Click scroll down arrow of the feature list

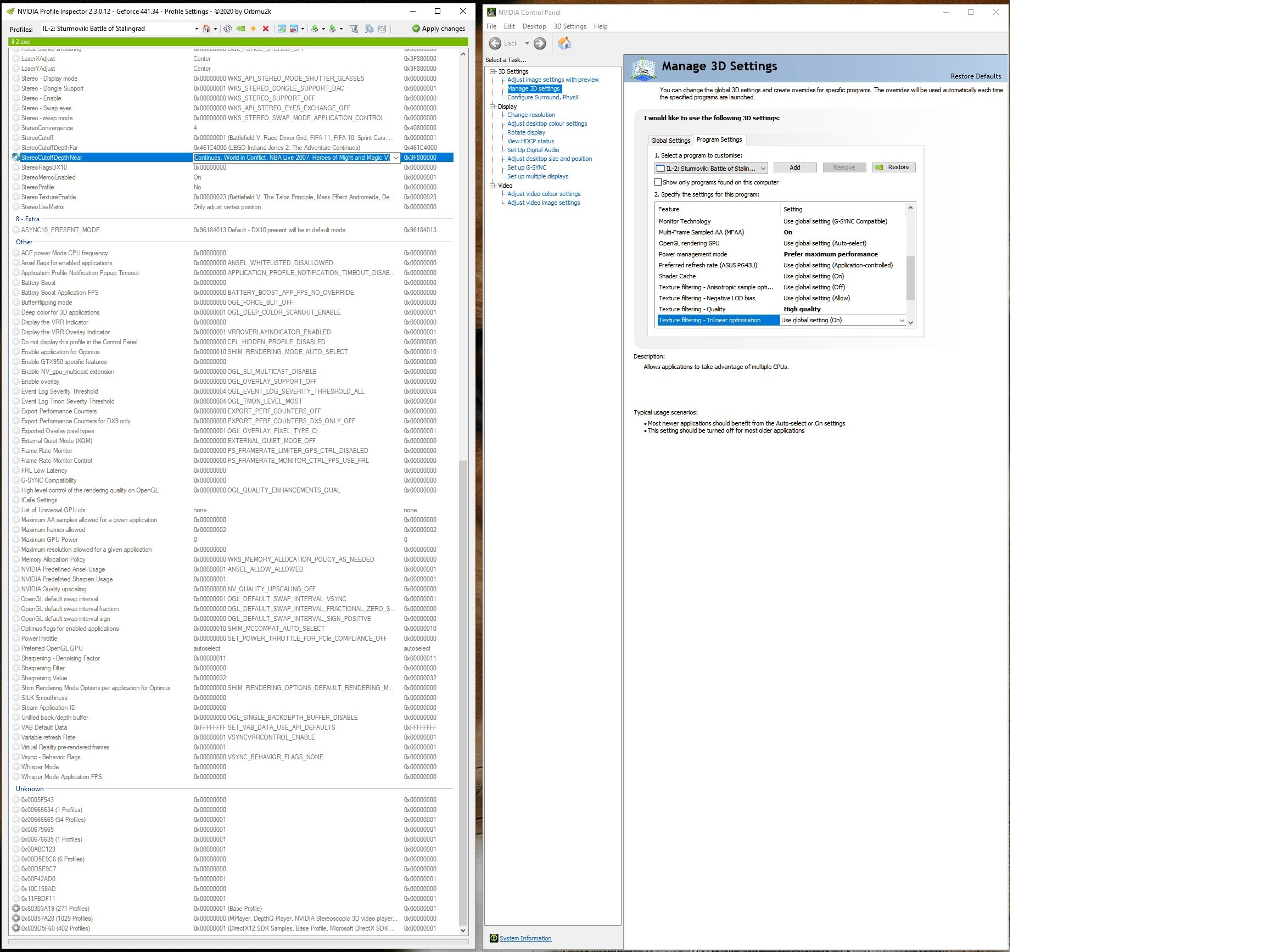click(910, 322)
